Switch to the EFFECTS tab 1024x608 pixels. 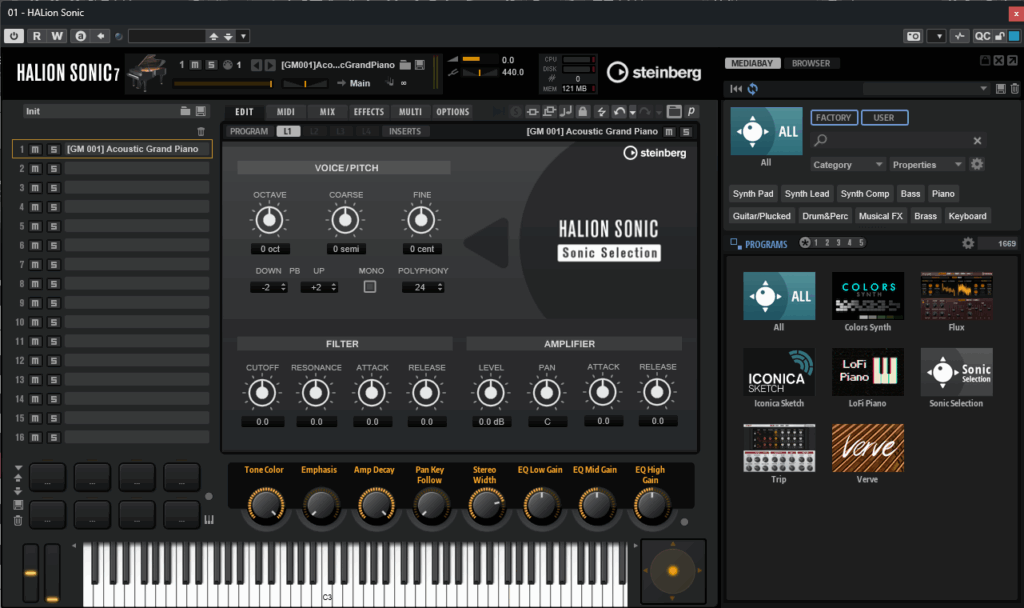click(x=368, y=112)
